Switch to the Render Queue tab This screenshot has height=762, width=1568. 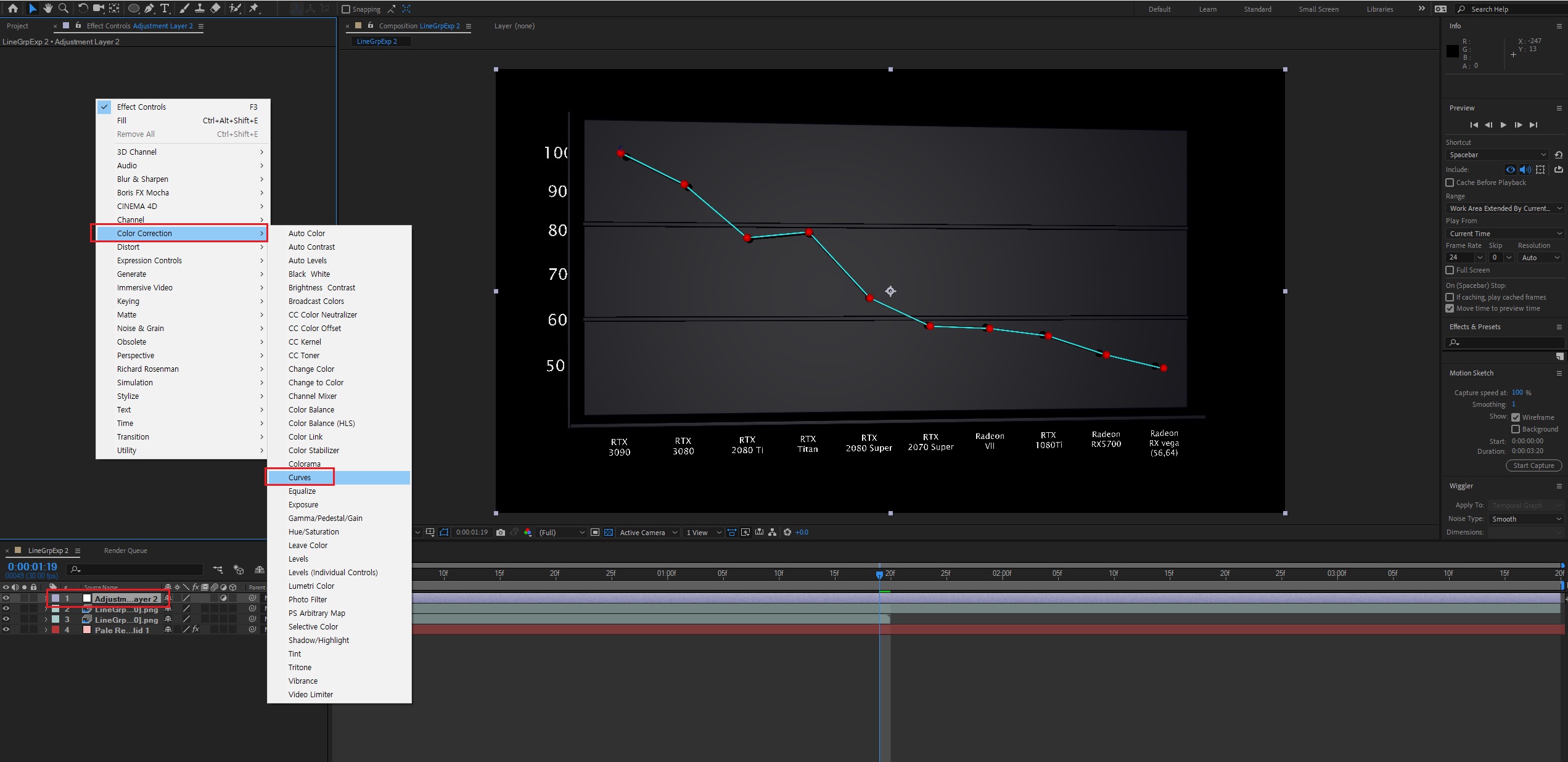[125, 551]
